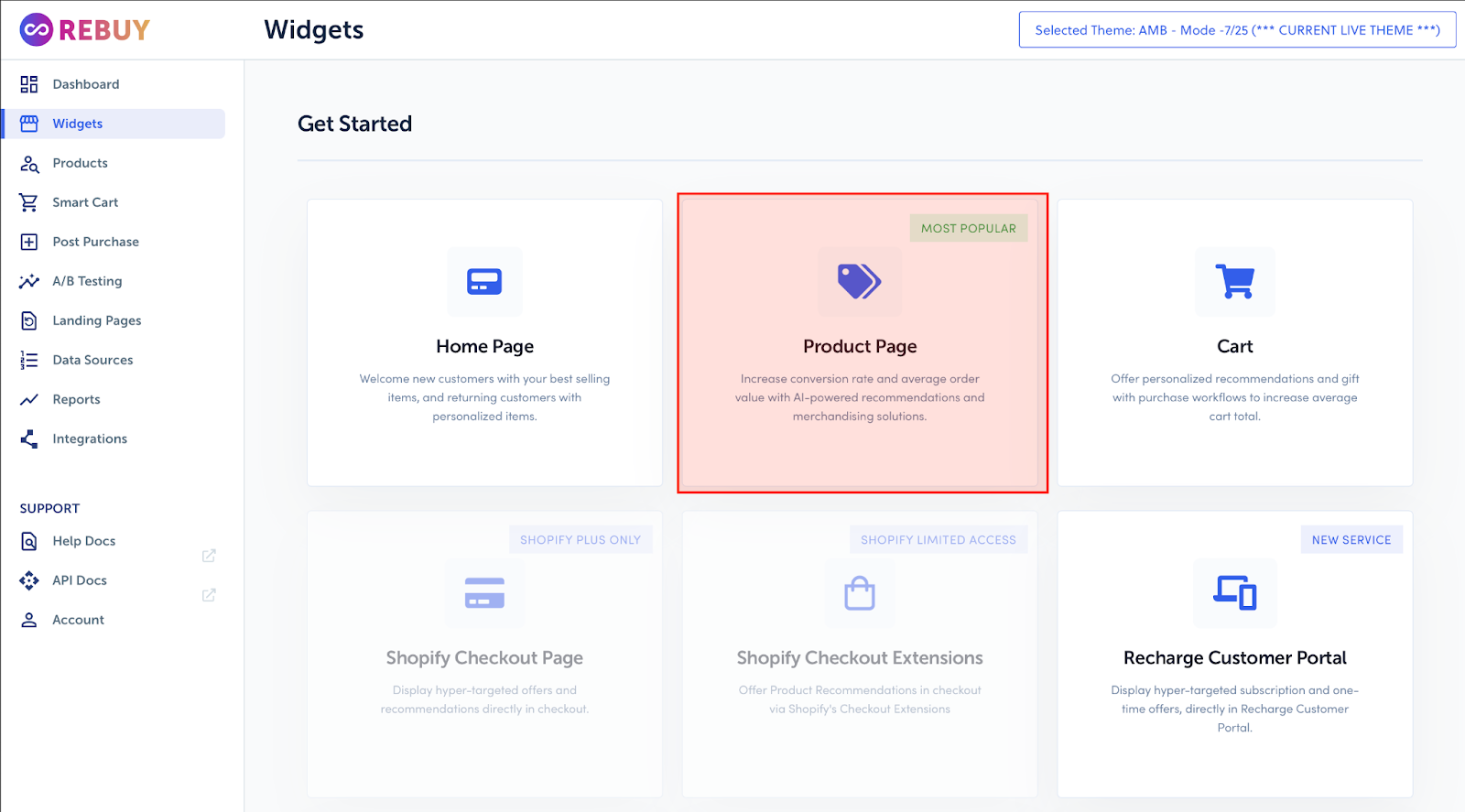This screenshot has height=812, width=1465.
Task: Select the Home Page widget card title
Action: click(484, 346)
